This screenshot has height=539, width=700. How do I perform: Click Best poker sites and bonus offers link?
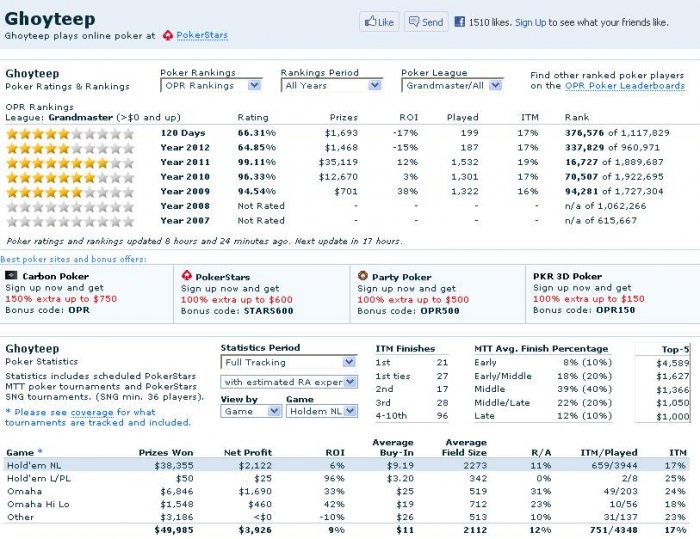pyautogui.click(x=73, y=259)
